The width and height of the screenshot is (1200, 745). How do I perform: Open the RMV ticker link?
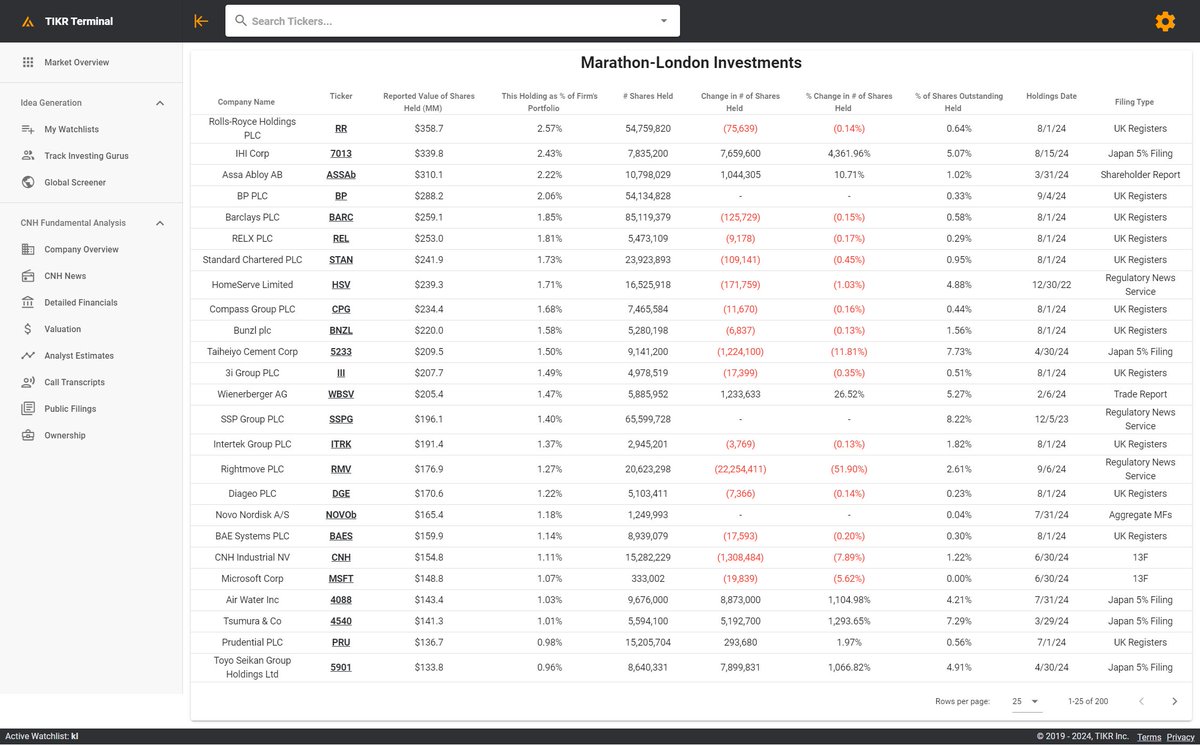341,469
